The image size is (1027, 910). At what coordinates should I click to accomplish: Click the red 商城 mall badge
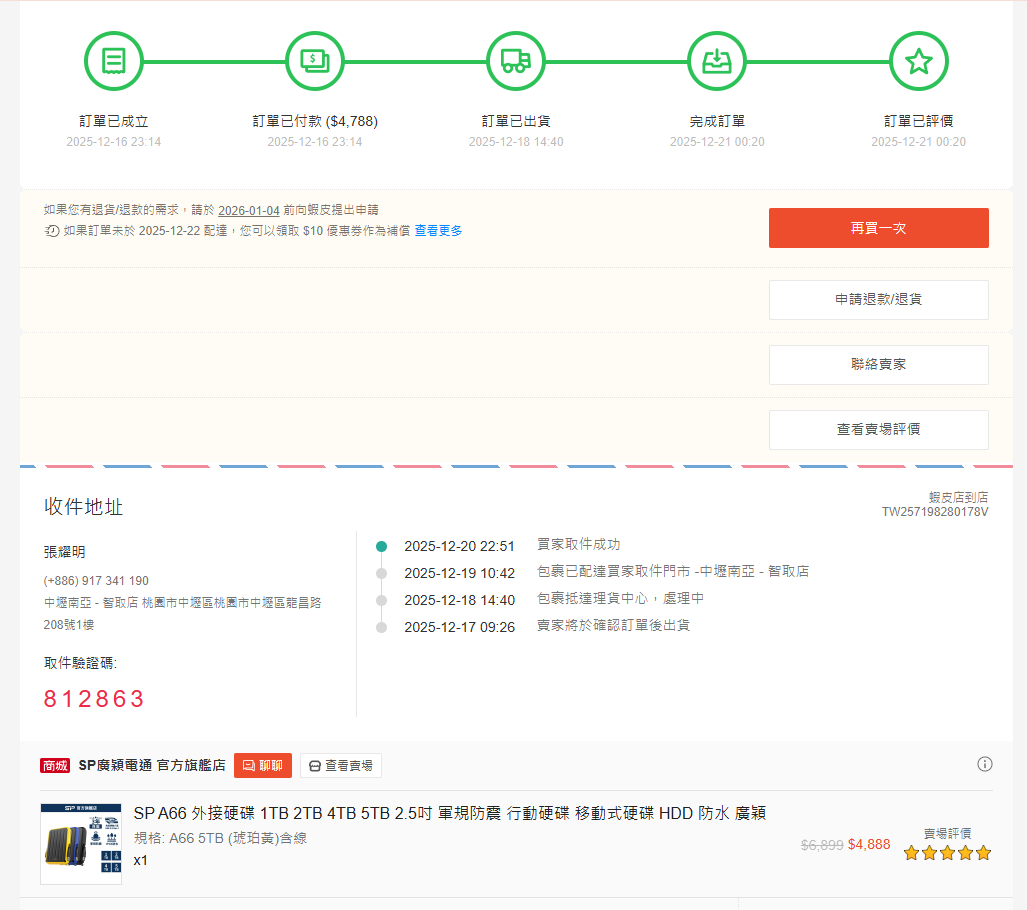(55, 766)
